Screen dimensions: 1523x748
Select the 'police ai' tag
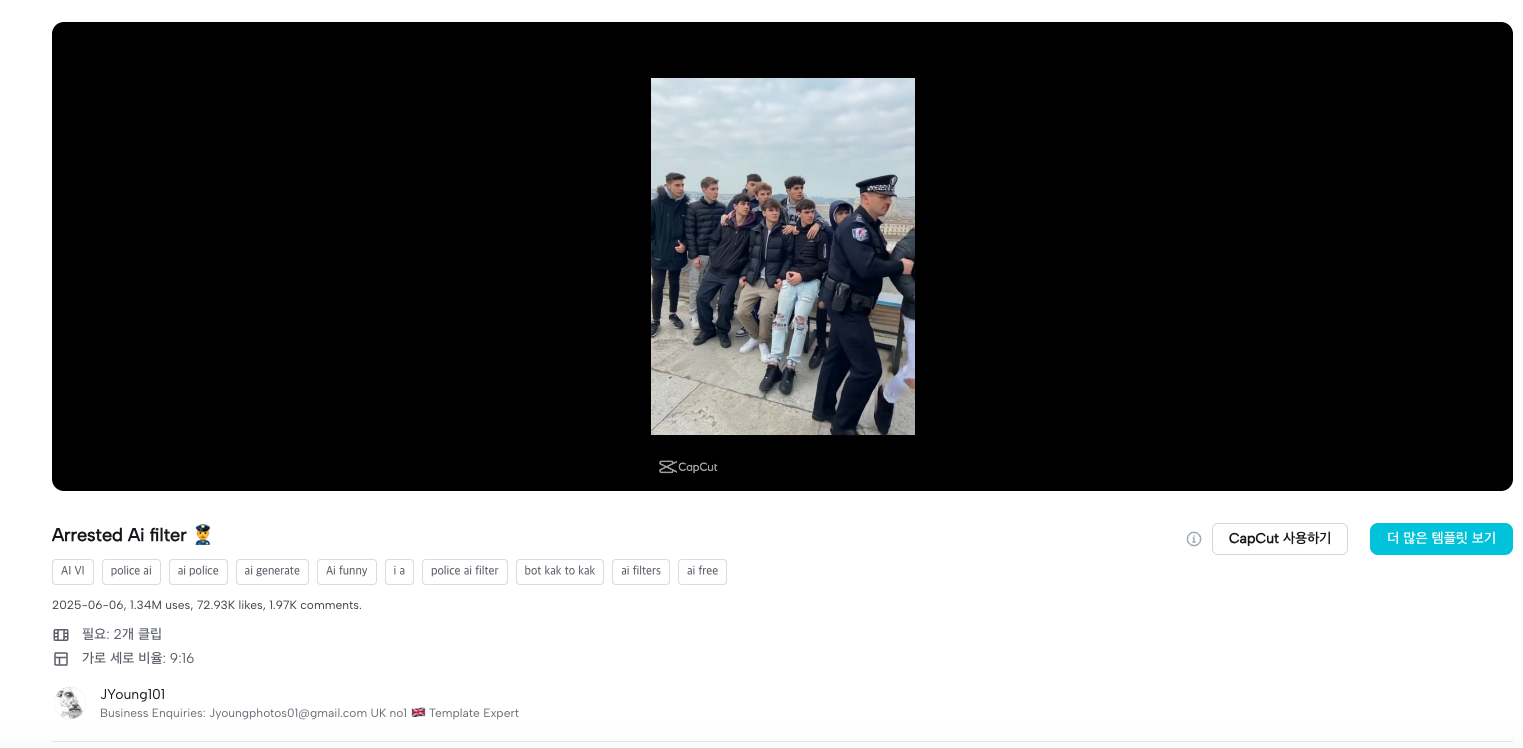coord(131,572)
